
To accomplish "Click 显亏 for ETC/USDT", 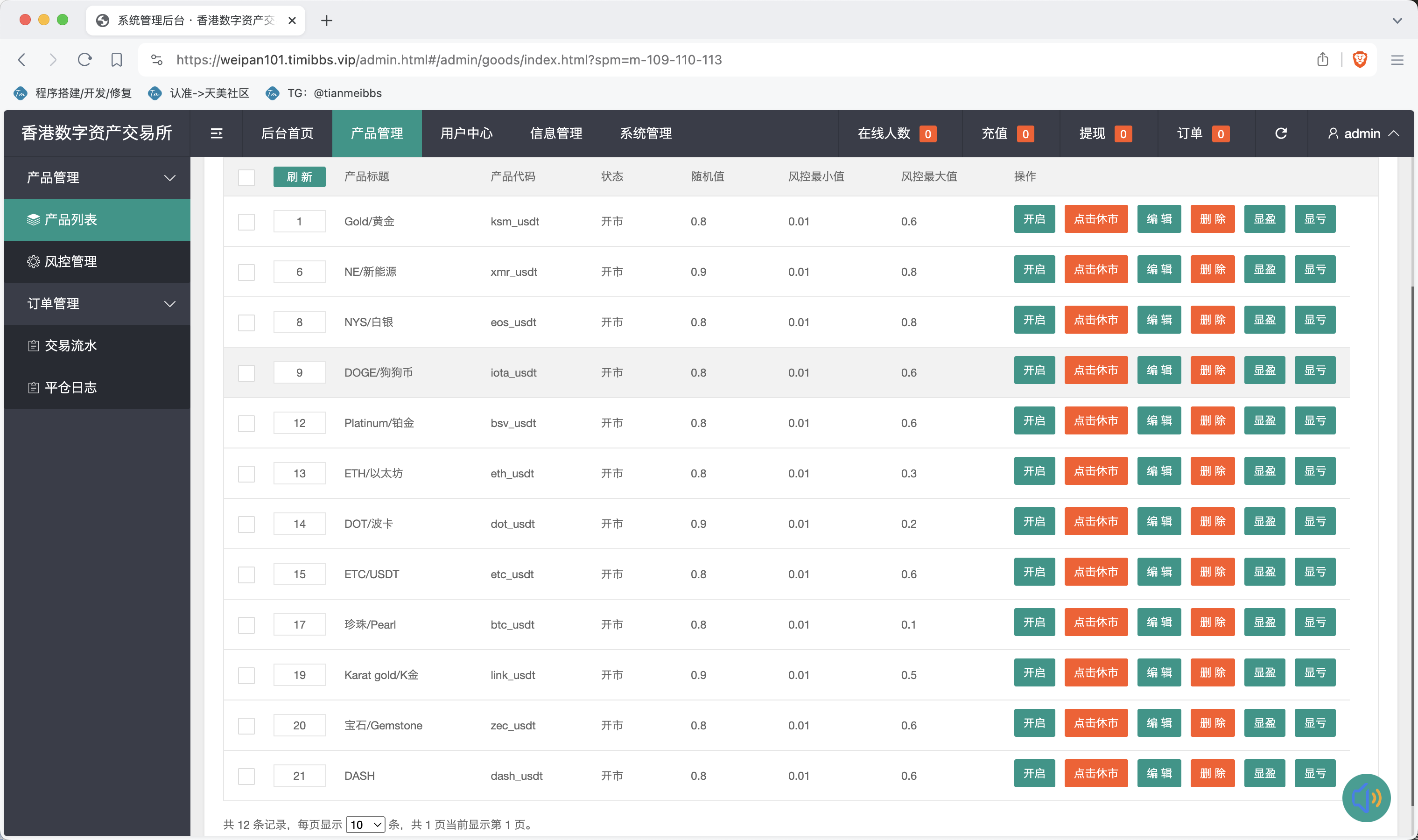I will coord(1315,572).
